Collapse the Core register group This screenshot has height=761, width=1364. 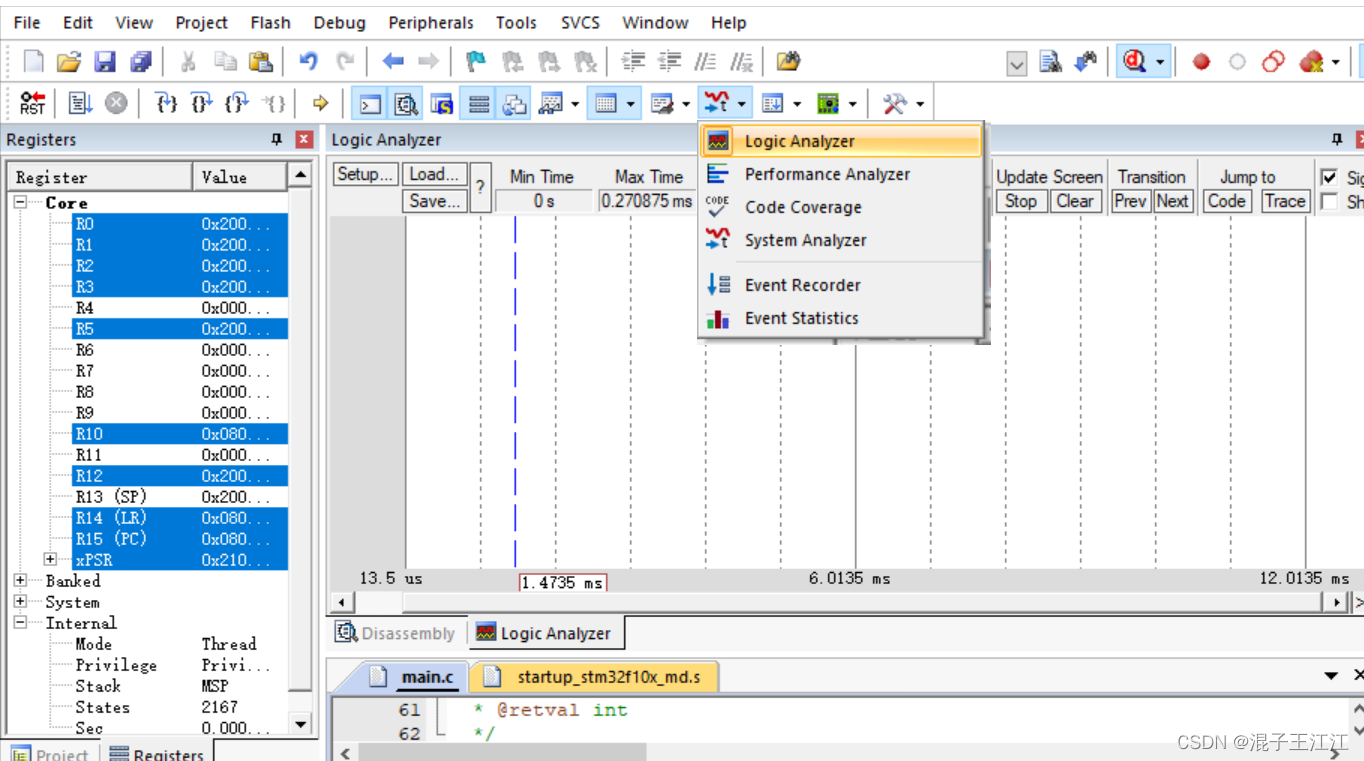tap(20, 202)
